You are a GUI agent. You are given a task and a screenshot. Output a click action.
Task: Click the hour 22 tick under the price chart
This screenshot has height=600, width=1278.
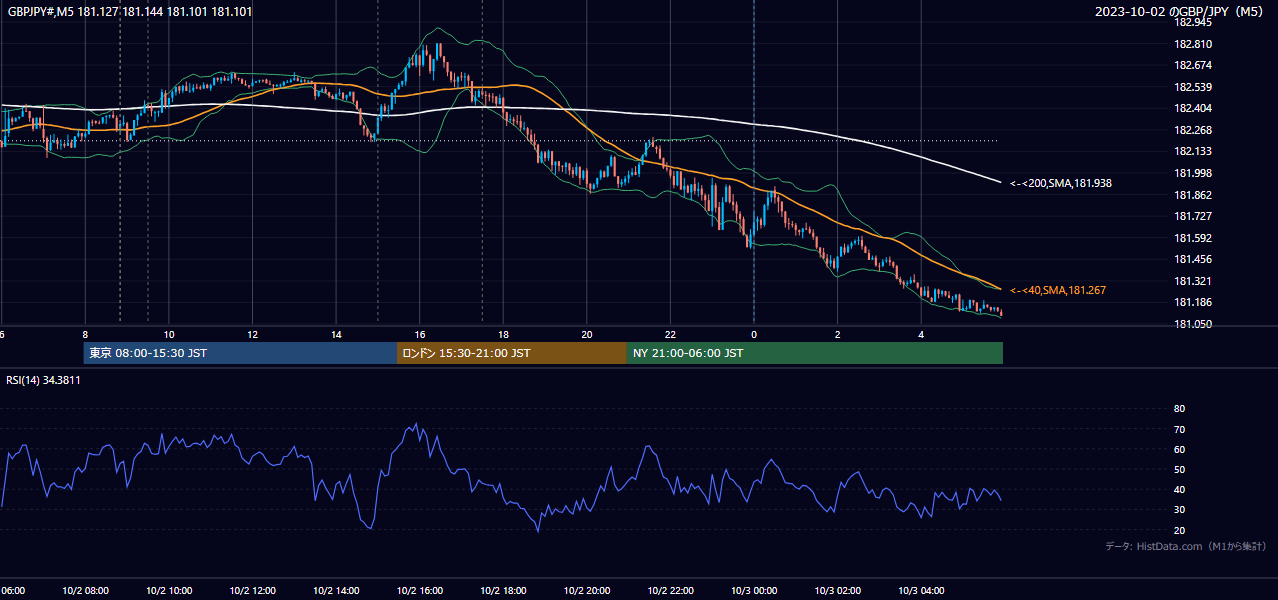pyautogui.click(x=670, y=334)
